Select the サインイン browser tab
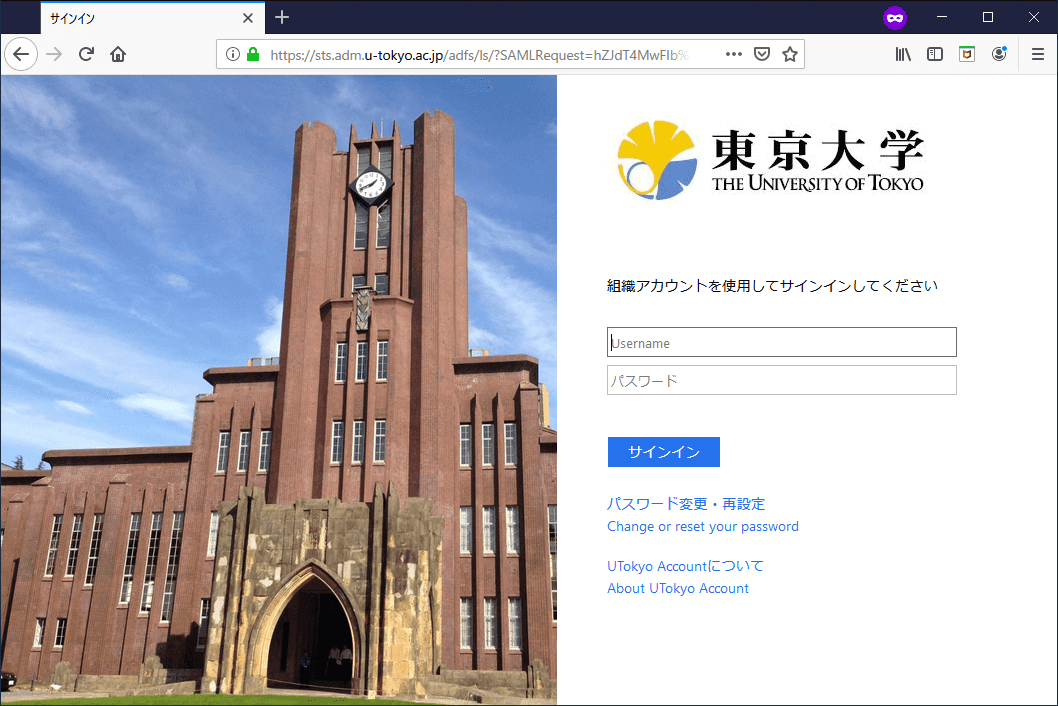Viewport: 1058px width, 706px height. click(x=140, y=18)
